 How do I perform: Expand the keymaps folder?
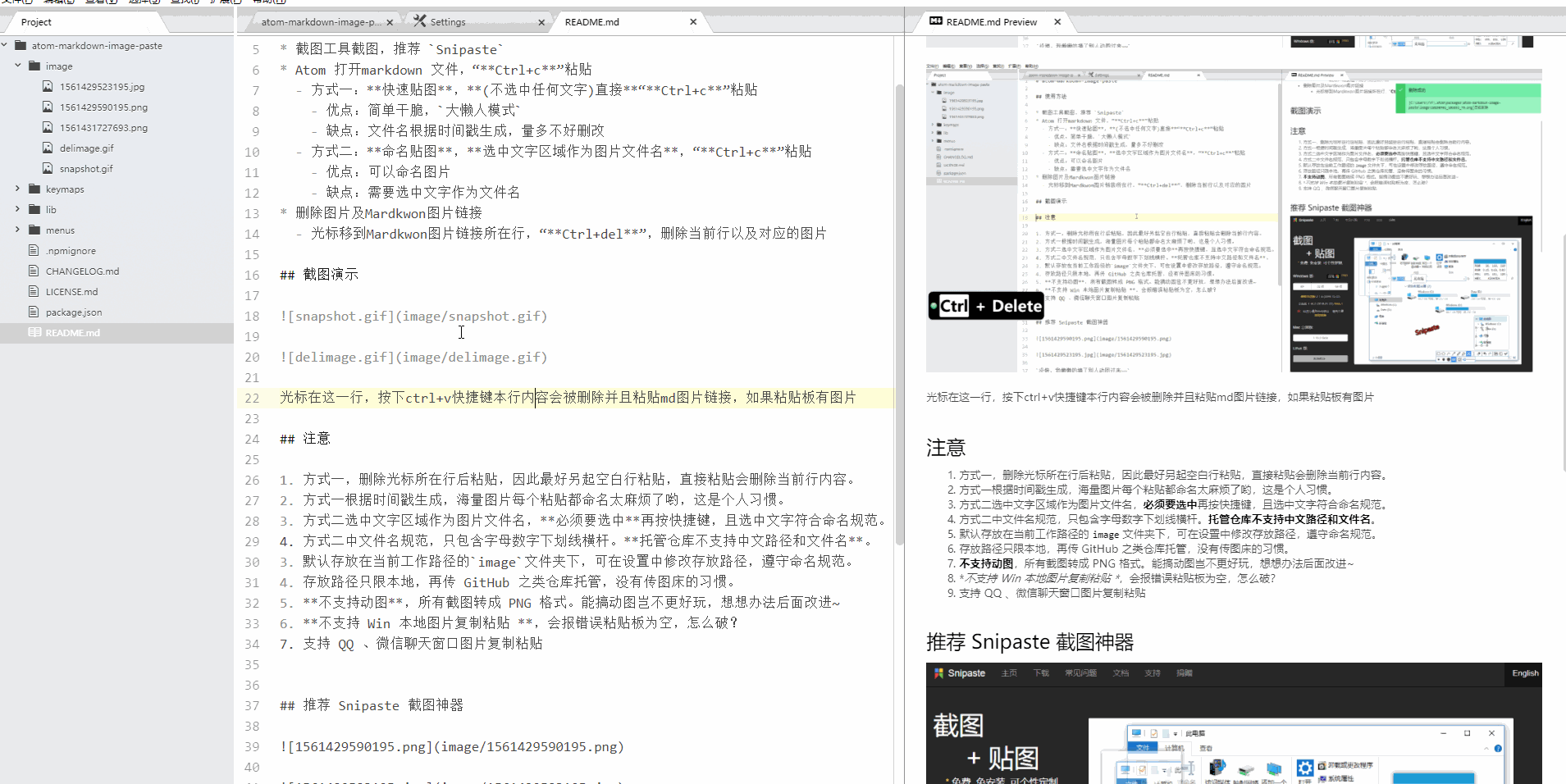18,189
